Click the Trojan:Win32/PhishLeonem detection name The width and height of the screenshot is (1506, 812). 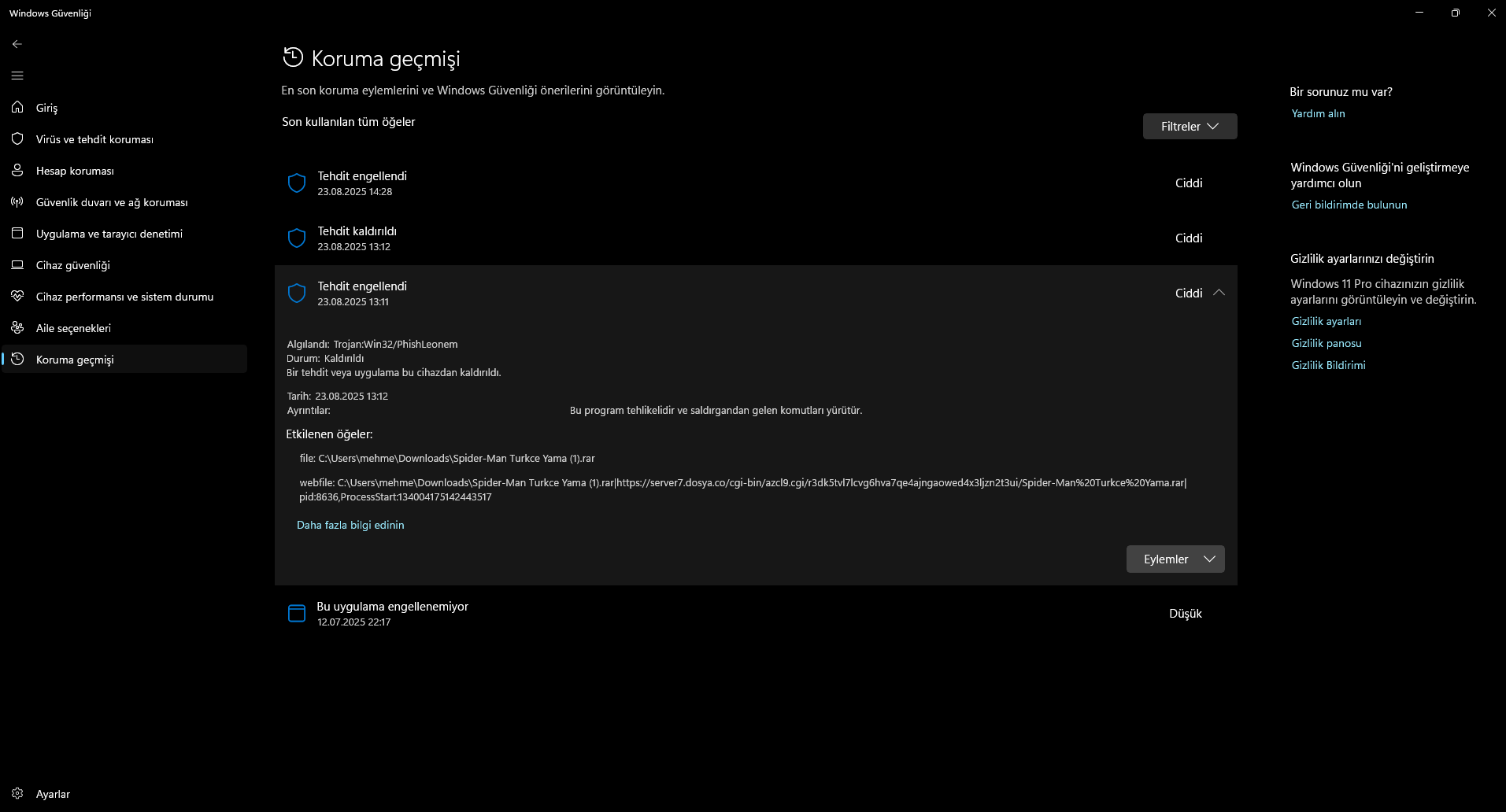coord(395,344)
